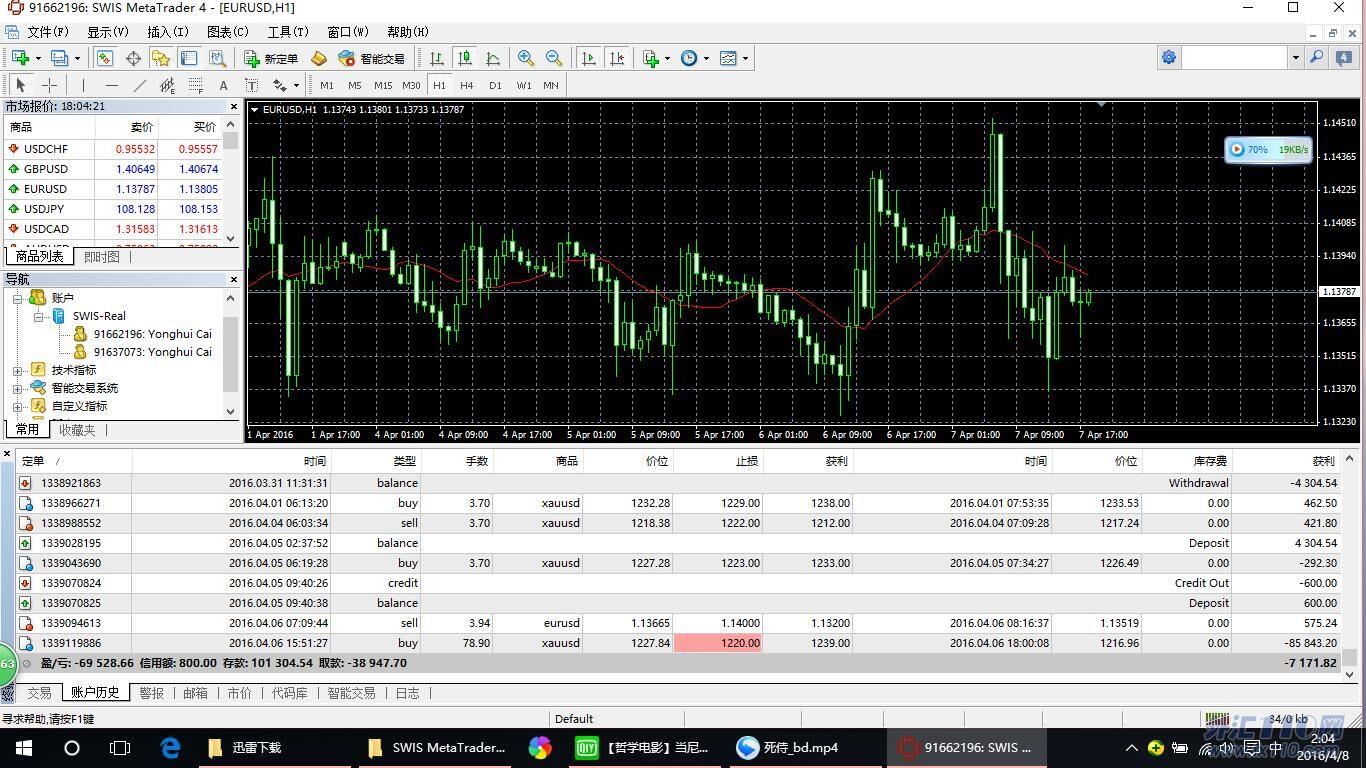This screenshot has width=1366, height=768.
Task: Toggle the Market Watch window icon
Action: [105, 58]
